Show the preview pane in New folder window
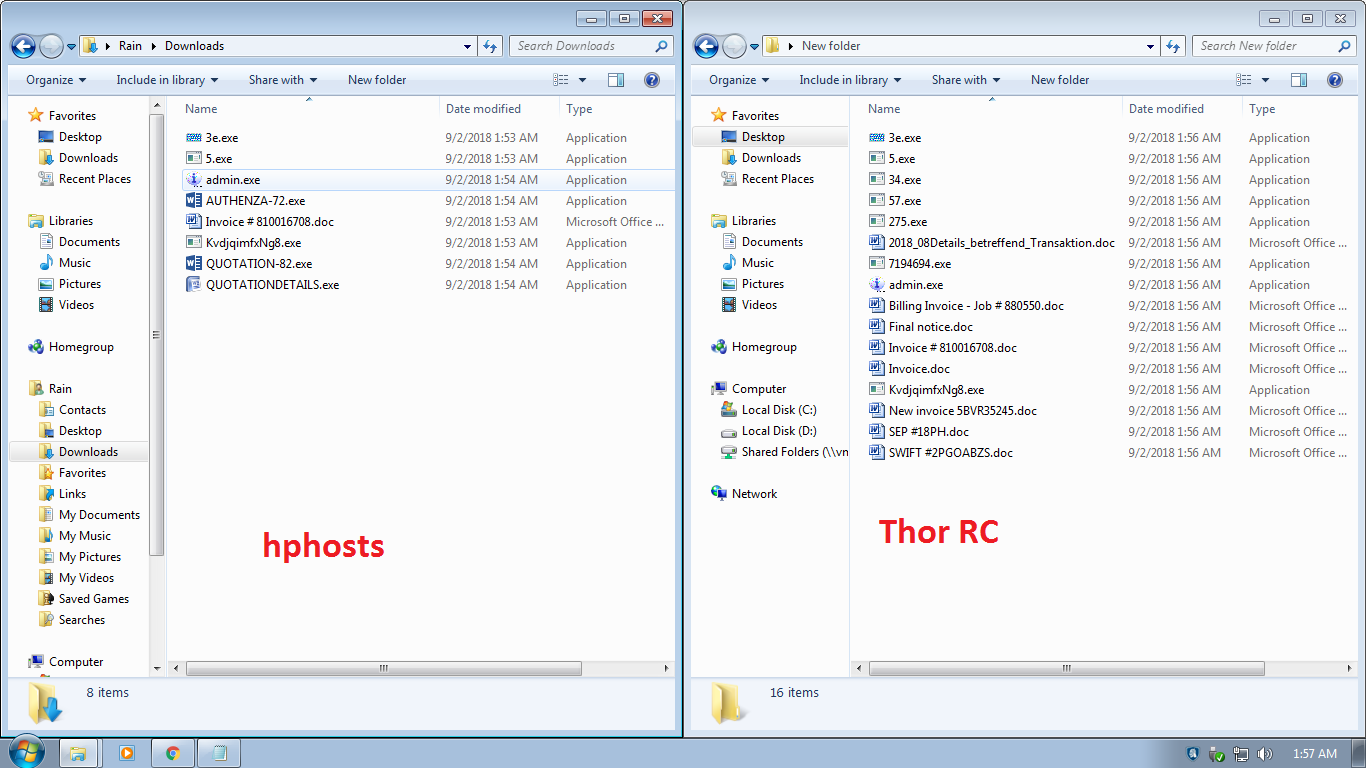This screenshot has height=768, width=1366. point(1299,80)
